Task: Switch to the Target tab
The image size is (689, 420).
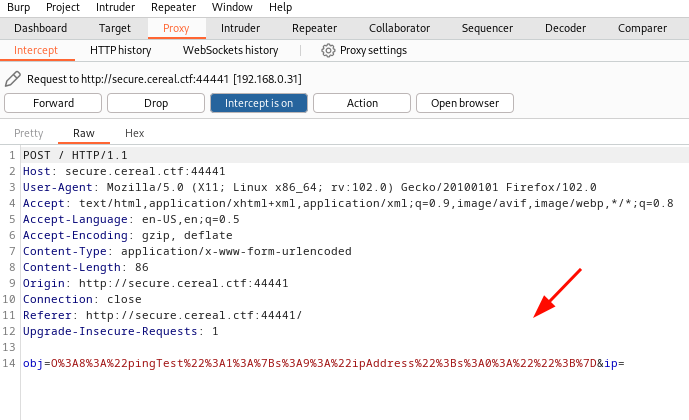Action: [115, 28]
